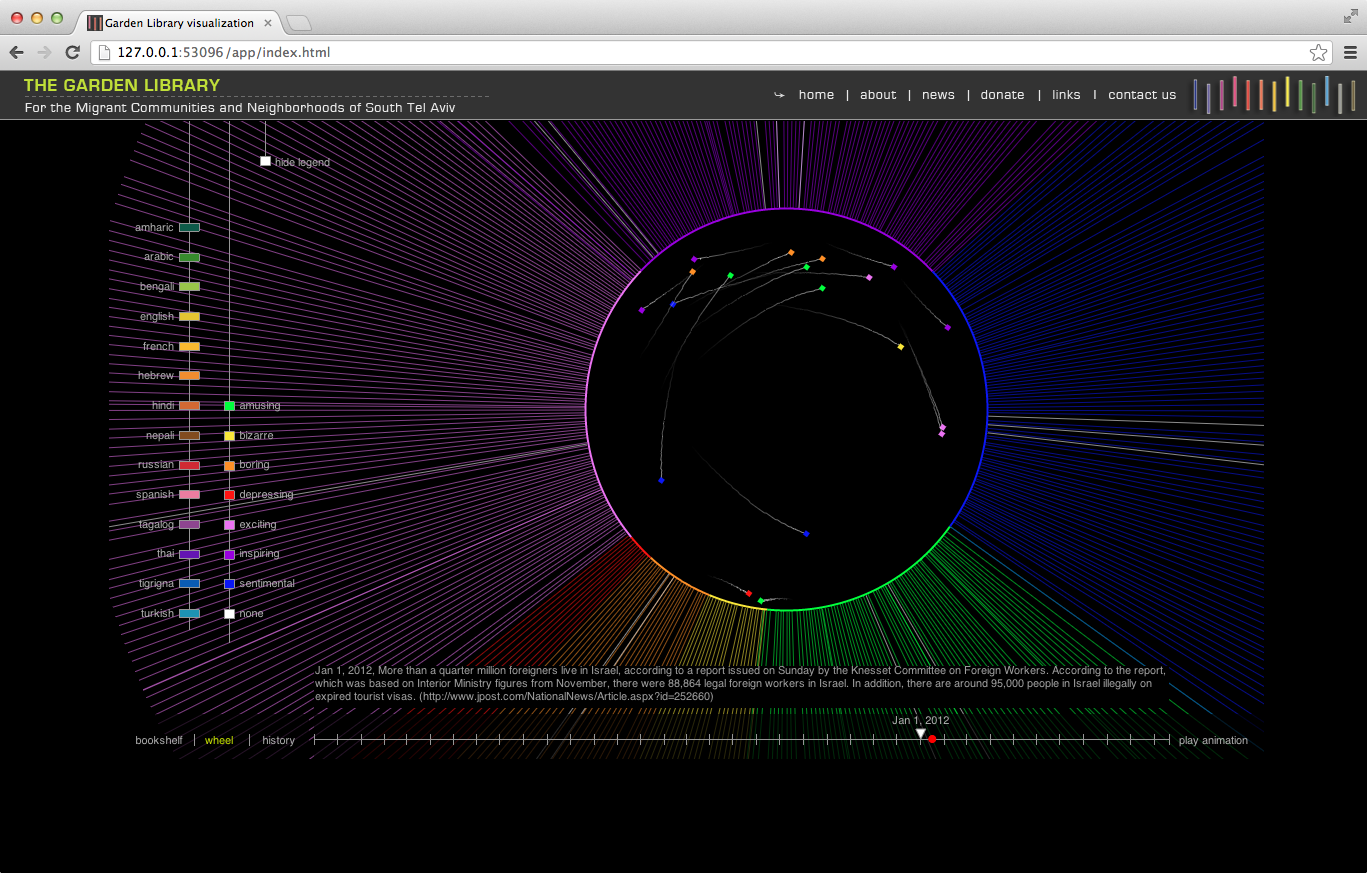Reload the page with the refresh icon
This screenshot has width=1367, height=873.
(72, 52)
